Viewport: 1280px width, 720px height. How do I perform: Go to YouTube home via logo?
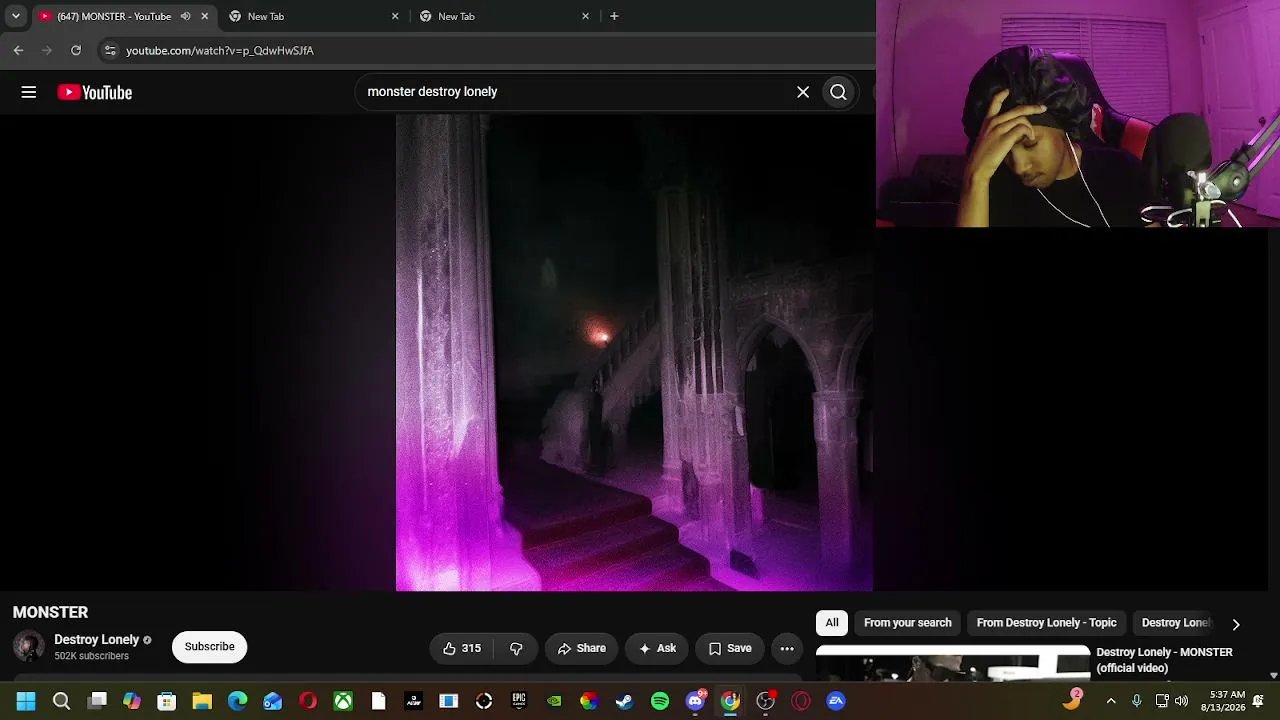(95, 92)
